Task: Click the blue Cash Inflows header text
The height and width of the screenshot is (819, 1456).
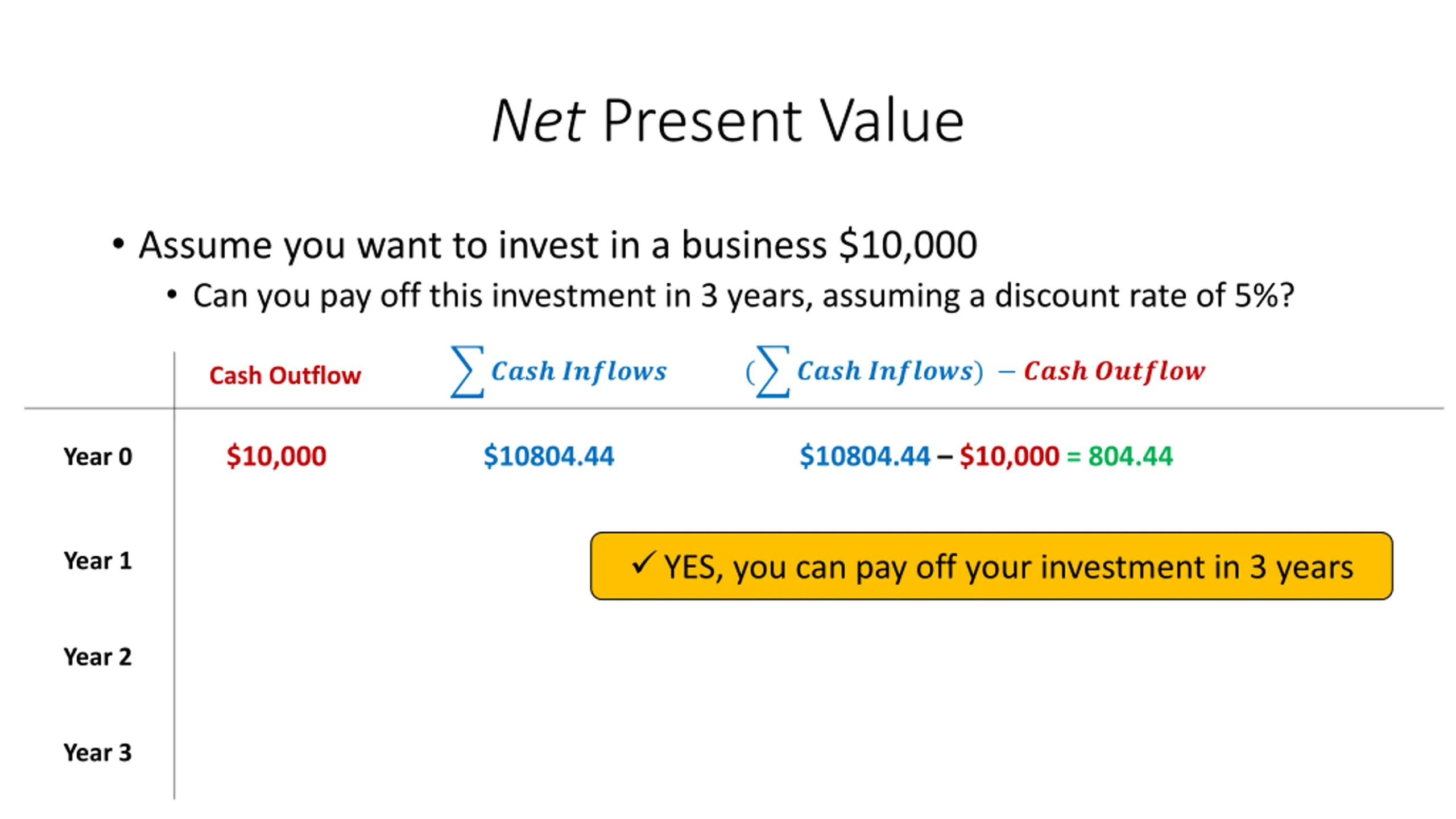Action: click(578, 371)
